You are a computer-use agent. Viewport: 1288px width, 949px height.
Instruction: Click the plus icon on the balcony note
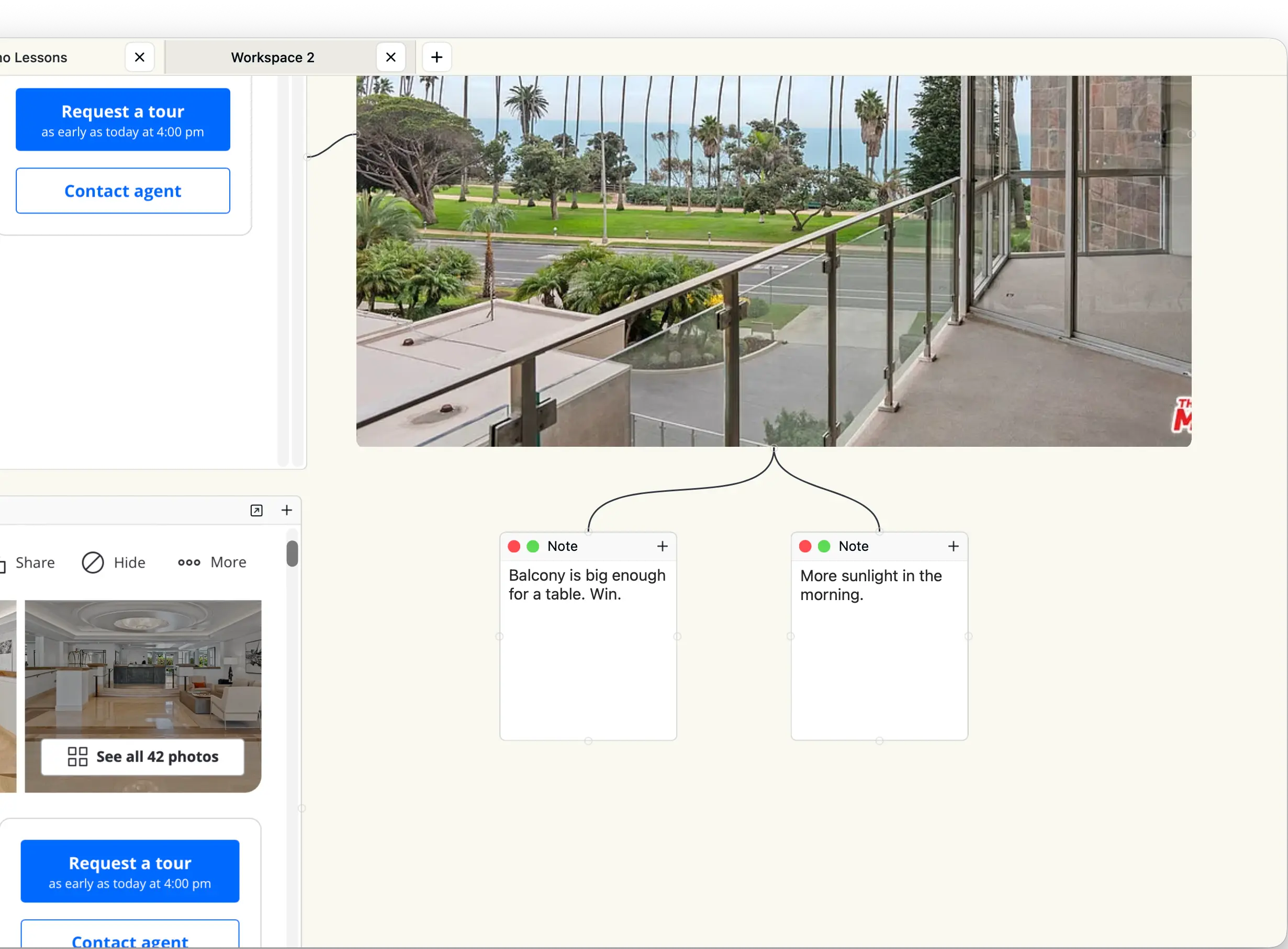662,546
